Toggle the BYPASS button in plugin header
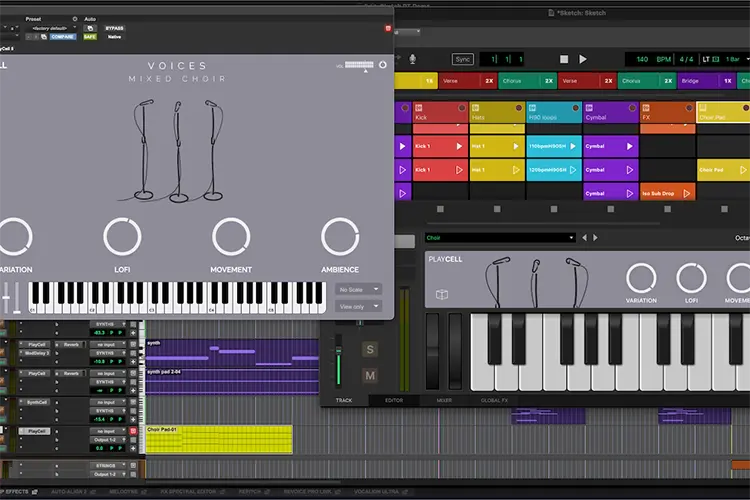Viewport: 750px width, 500px height. (x=114, y=28)
